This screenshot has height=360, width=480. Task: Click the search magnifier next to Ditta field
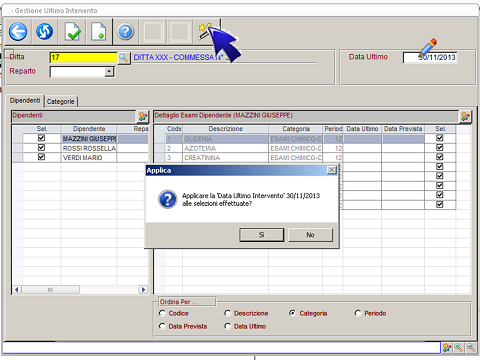pyautogui.click(x=123, y=58)
